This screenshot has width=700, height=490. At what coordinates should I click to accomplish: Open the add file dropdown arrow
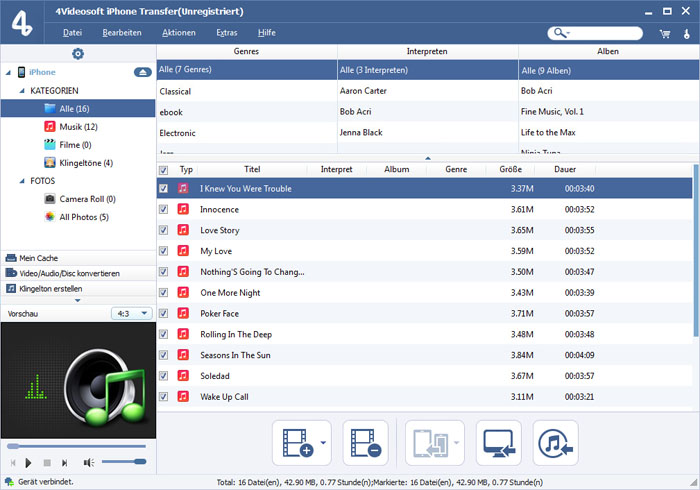[324, 443]
